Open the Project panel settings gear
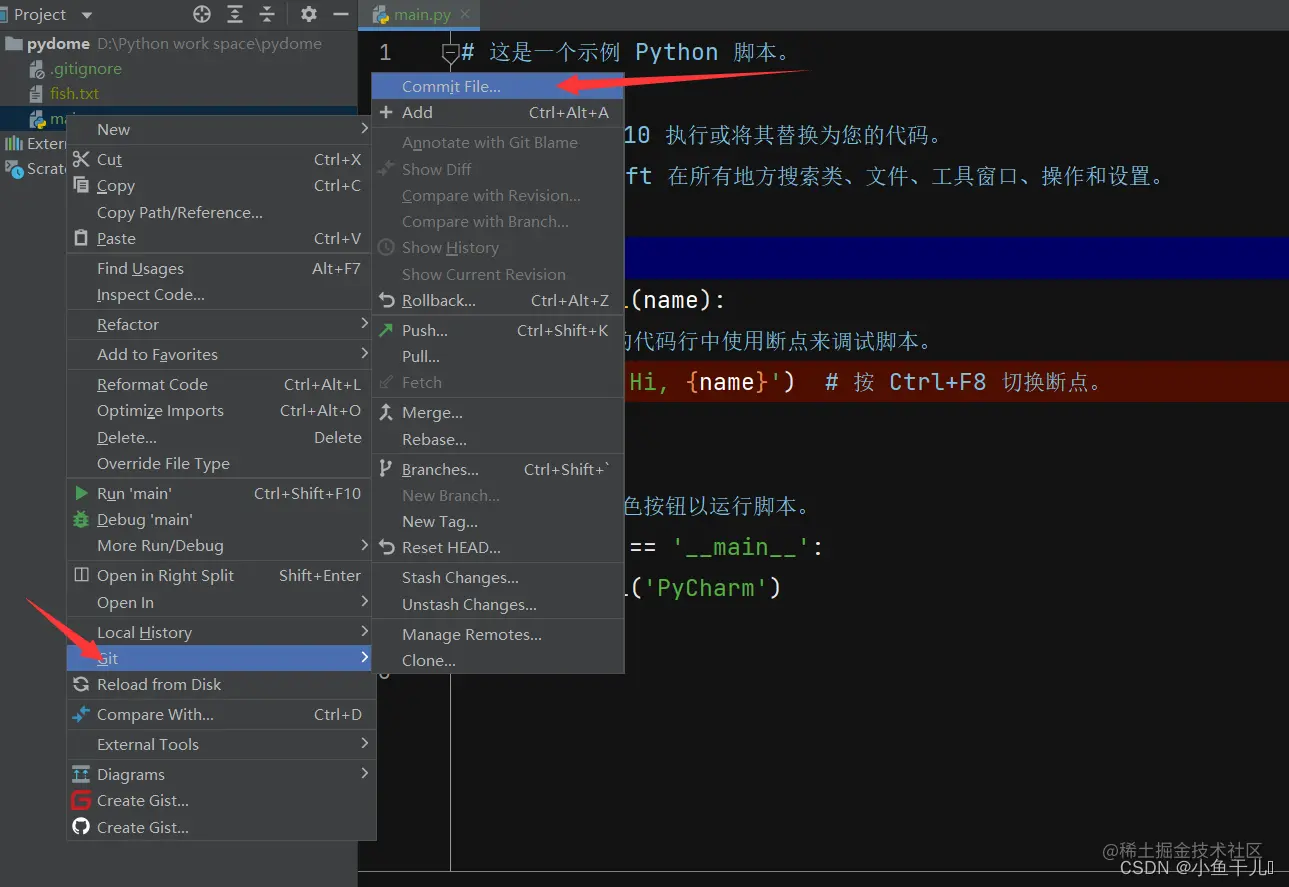 pyautogui.click(x=309, y=15)
